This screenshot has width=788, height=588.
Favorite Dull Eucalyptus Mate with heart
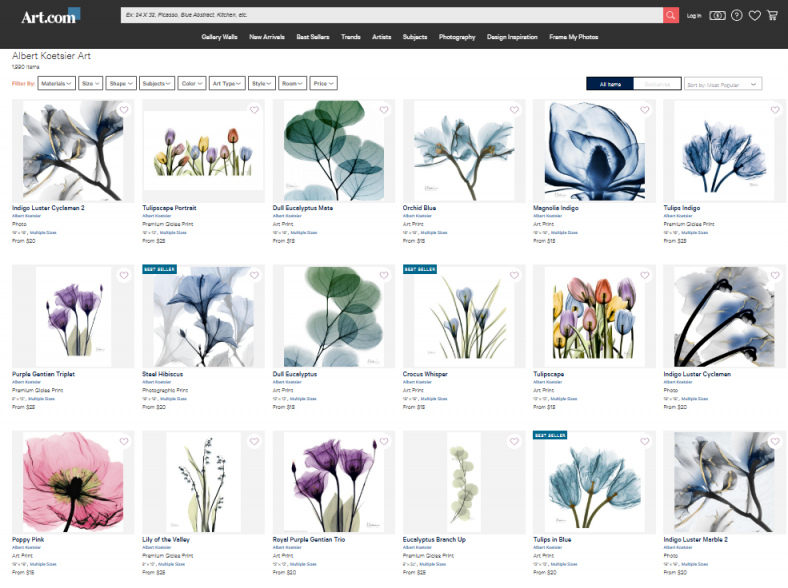384,110
